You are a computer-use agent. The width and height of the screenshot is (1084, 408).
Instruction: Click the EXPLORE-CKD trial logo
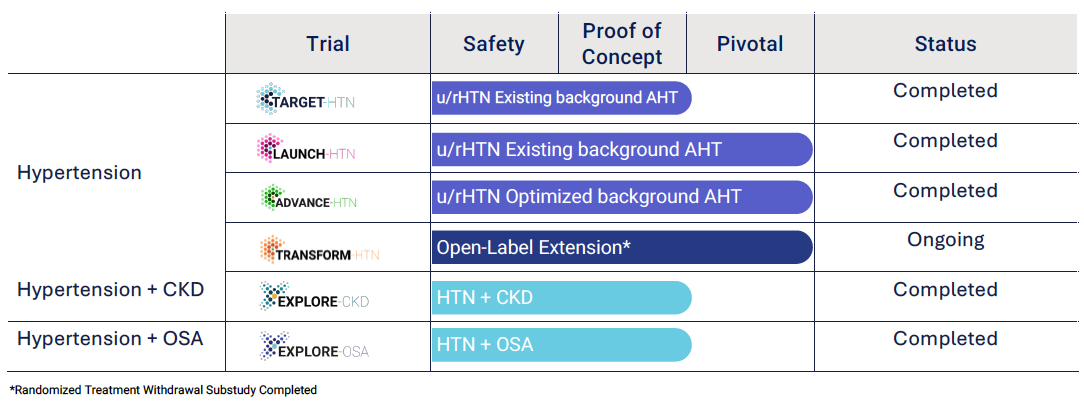pyautogui.click(x=313, y=297)
